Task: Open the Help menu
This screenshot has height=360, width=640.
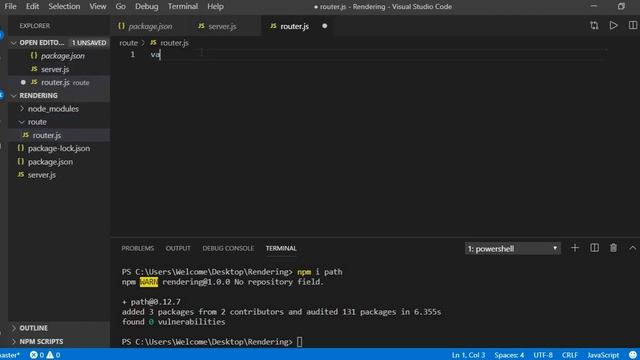Action: (215, 7)
